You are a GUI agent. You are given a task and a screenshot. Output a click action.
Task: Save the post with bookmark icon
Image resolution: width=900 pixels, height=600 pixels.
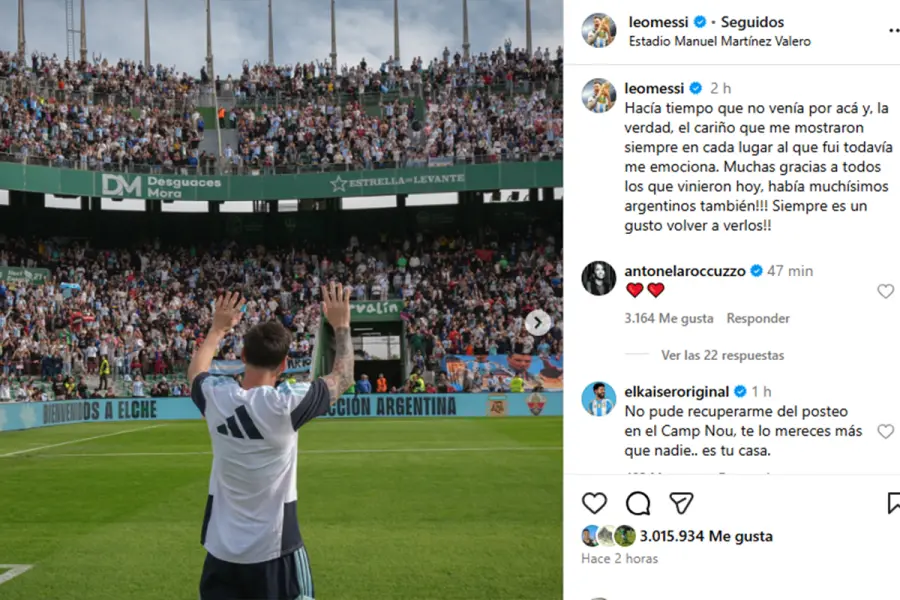pos(893,503)
